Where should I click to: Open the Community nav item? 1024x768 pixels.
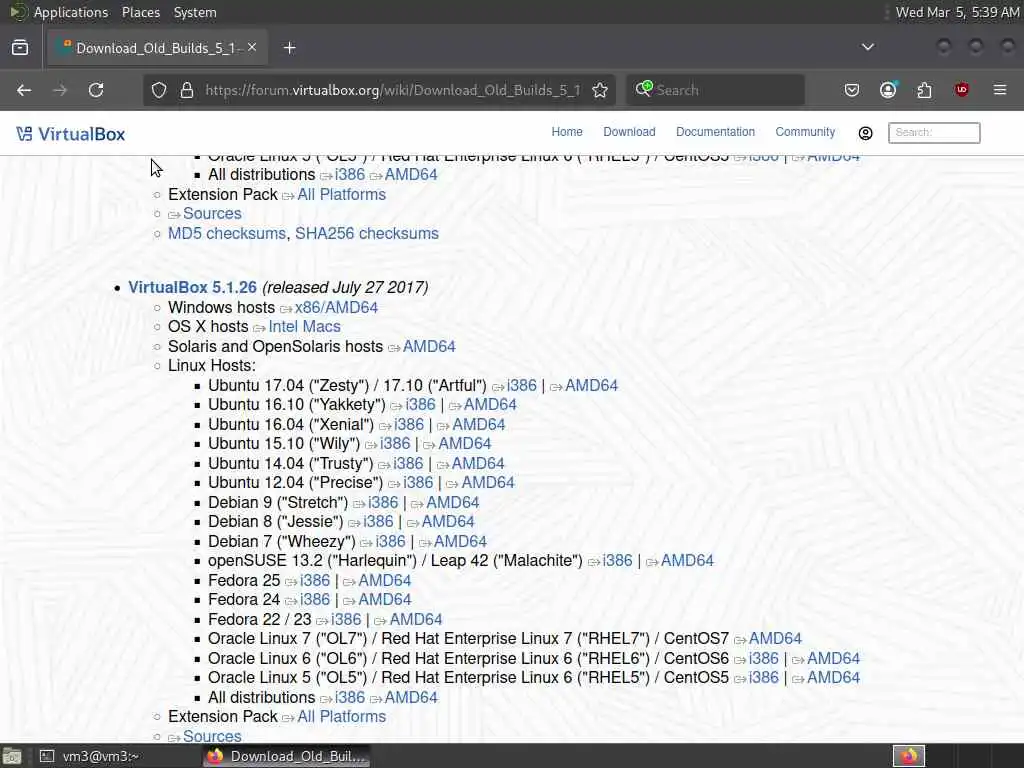pyautogui.click(x=805, y=132)
